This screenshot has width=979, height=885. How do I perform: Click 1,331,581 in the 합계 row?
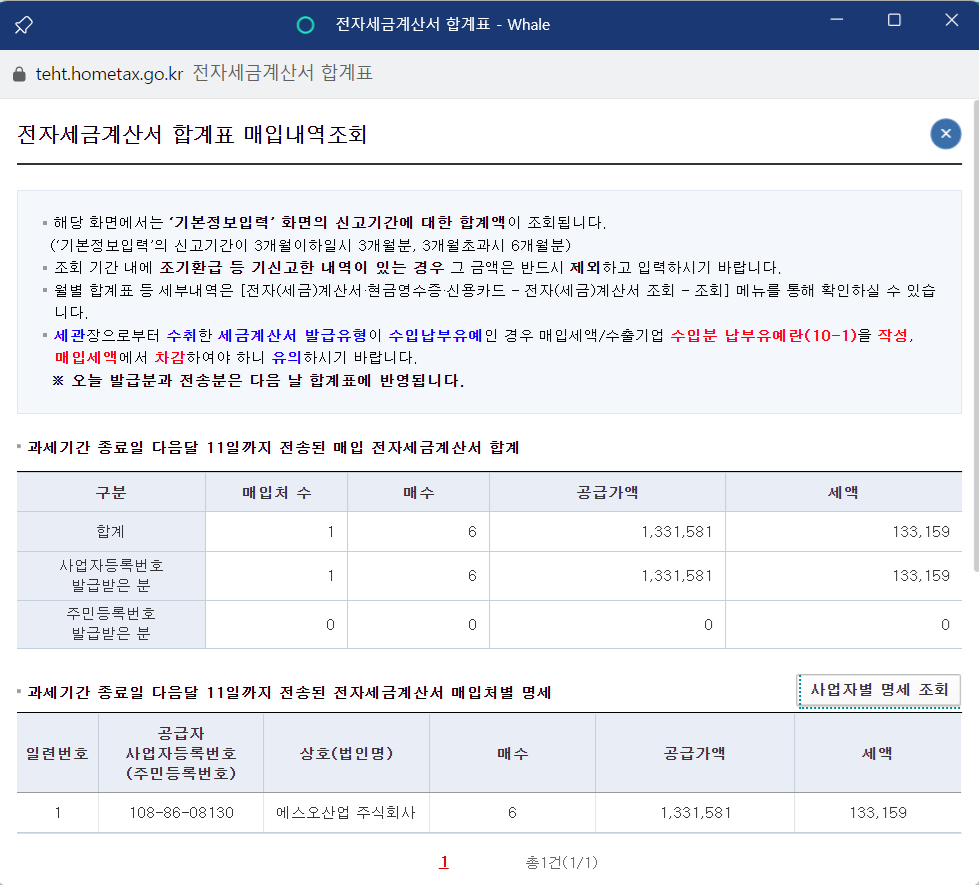click(677, 531)
